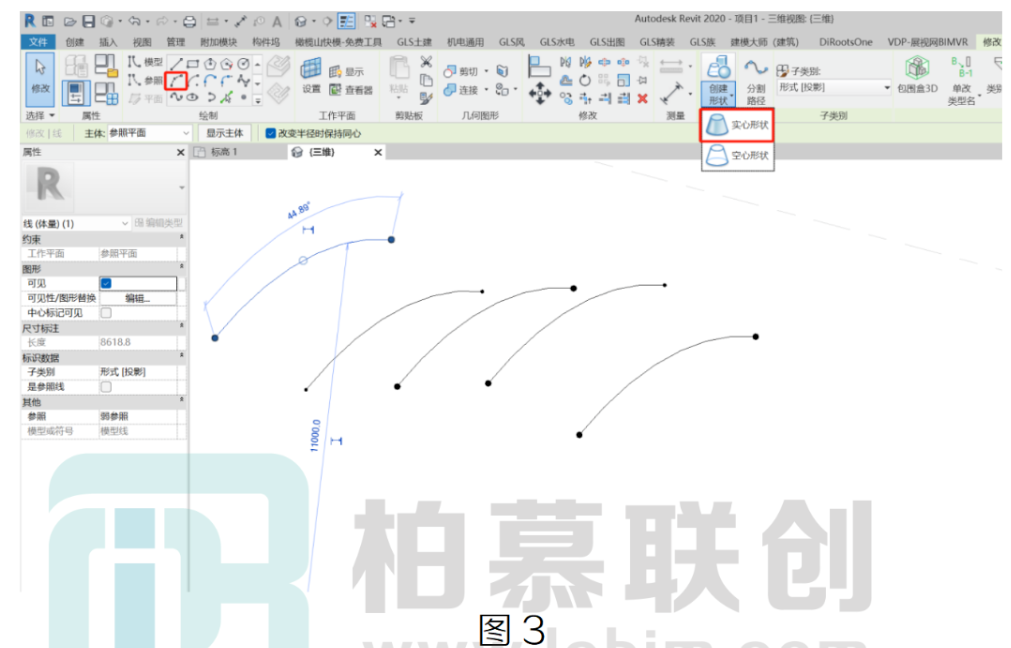The height and width of the screenshot is (648, 1011).
Task: Switch to the 标高 1 view tab
Action: point(223,152)
